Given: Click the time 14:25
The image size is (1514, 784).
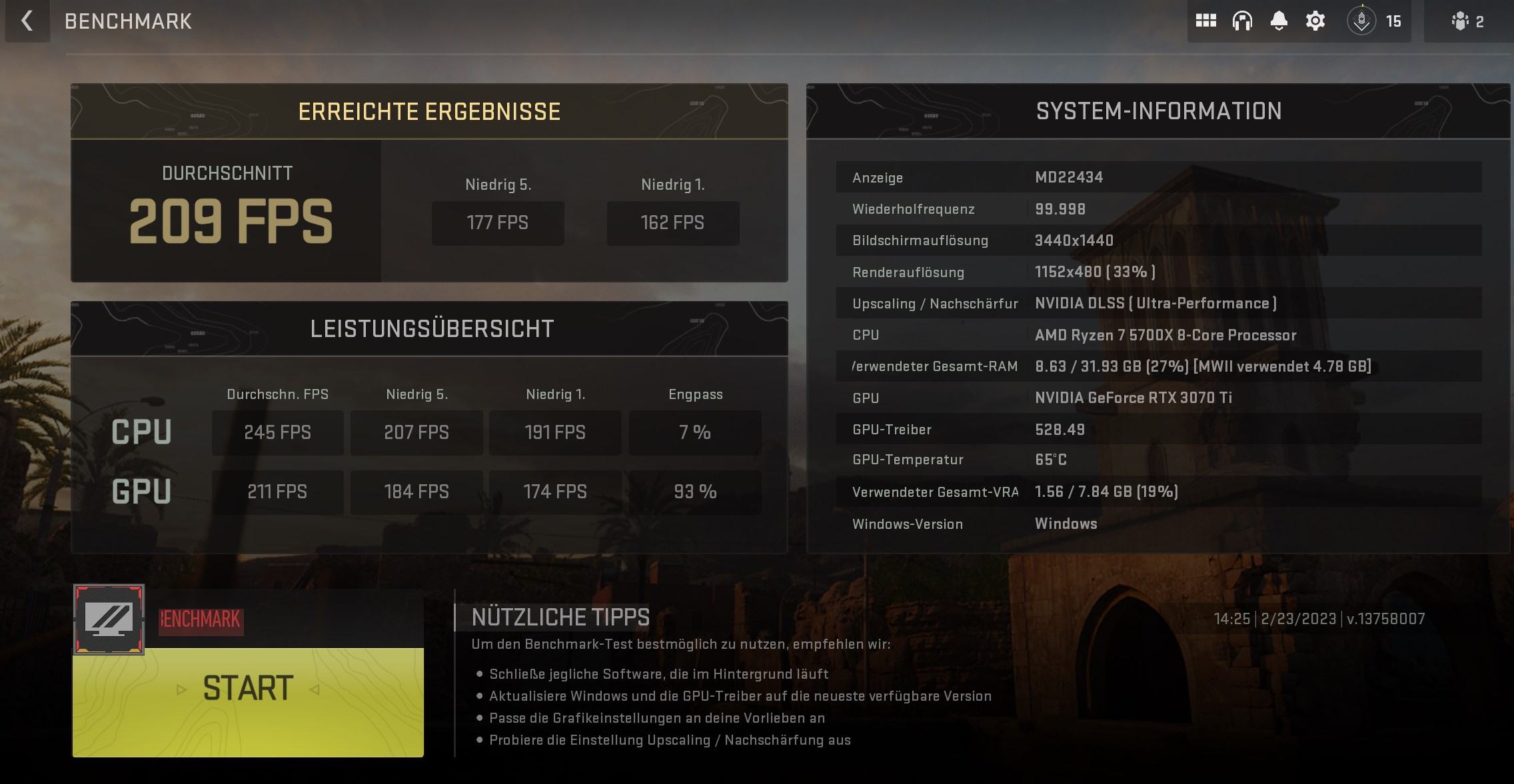Looking at the screenshot, I should (1232, 619).
